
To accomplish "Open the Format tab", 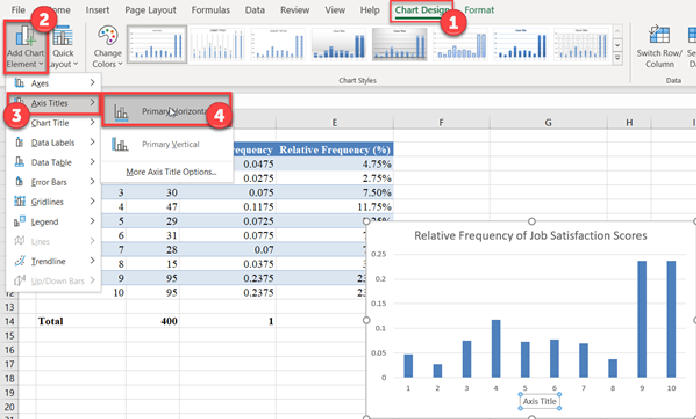I will [479, 10].
